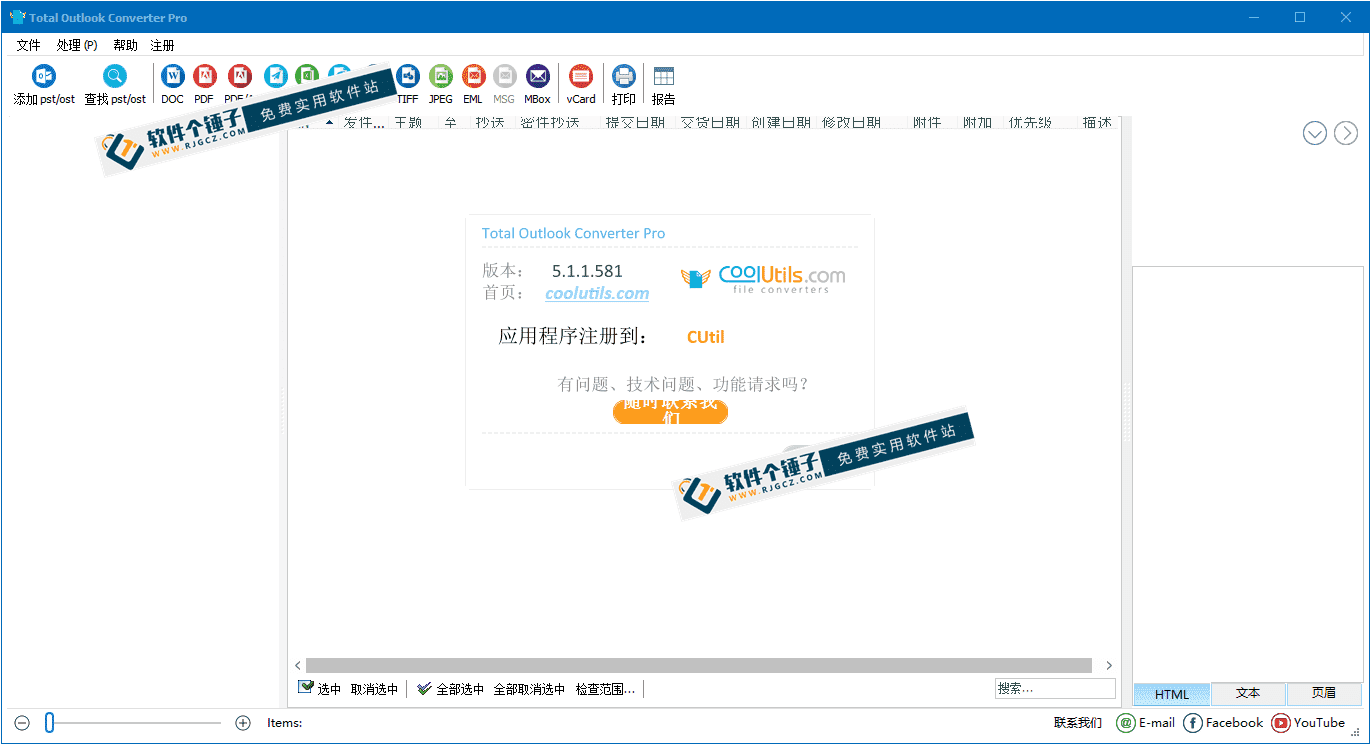Click the 检查范围... button
This screenshot has height=745, width=1371.
(x=605, y=689)
